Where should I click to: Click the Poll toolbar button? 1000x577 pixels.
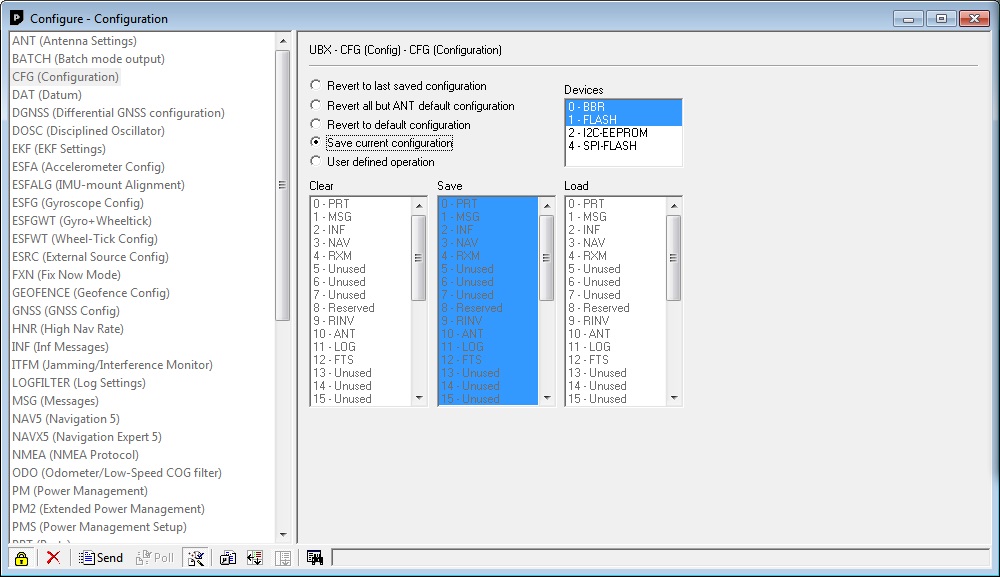(155, 558)
